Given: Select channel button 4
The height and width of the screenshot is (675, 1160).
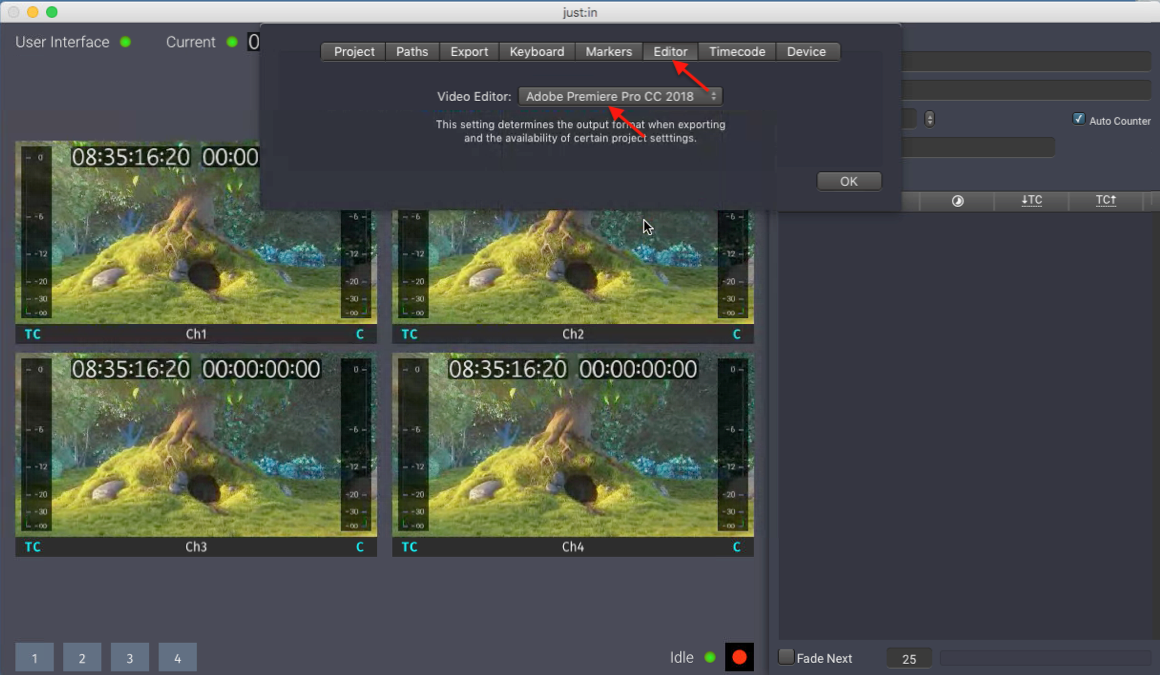Looking at the screenshot, I should (x=178, y=657).
